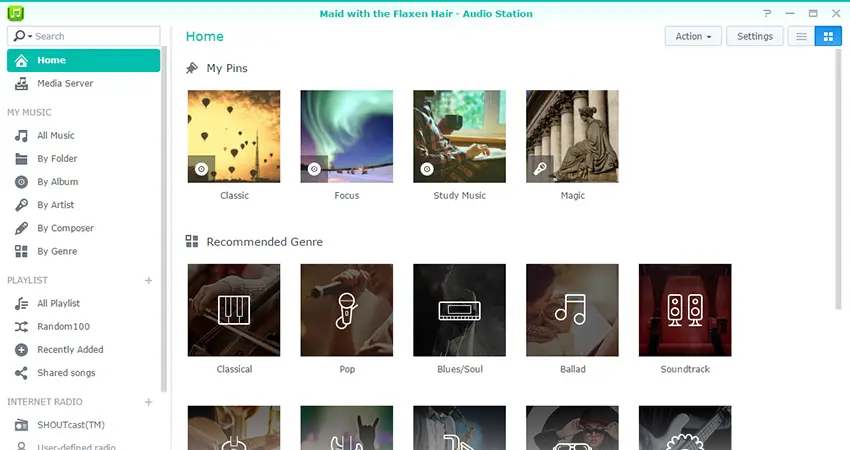Click the By Artist microphone icon
The image size is (850, 450).
[x=21, y=205]
